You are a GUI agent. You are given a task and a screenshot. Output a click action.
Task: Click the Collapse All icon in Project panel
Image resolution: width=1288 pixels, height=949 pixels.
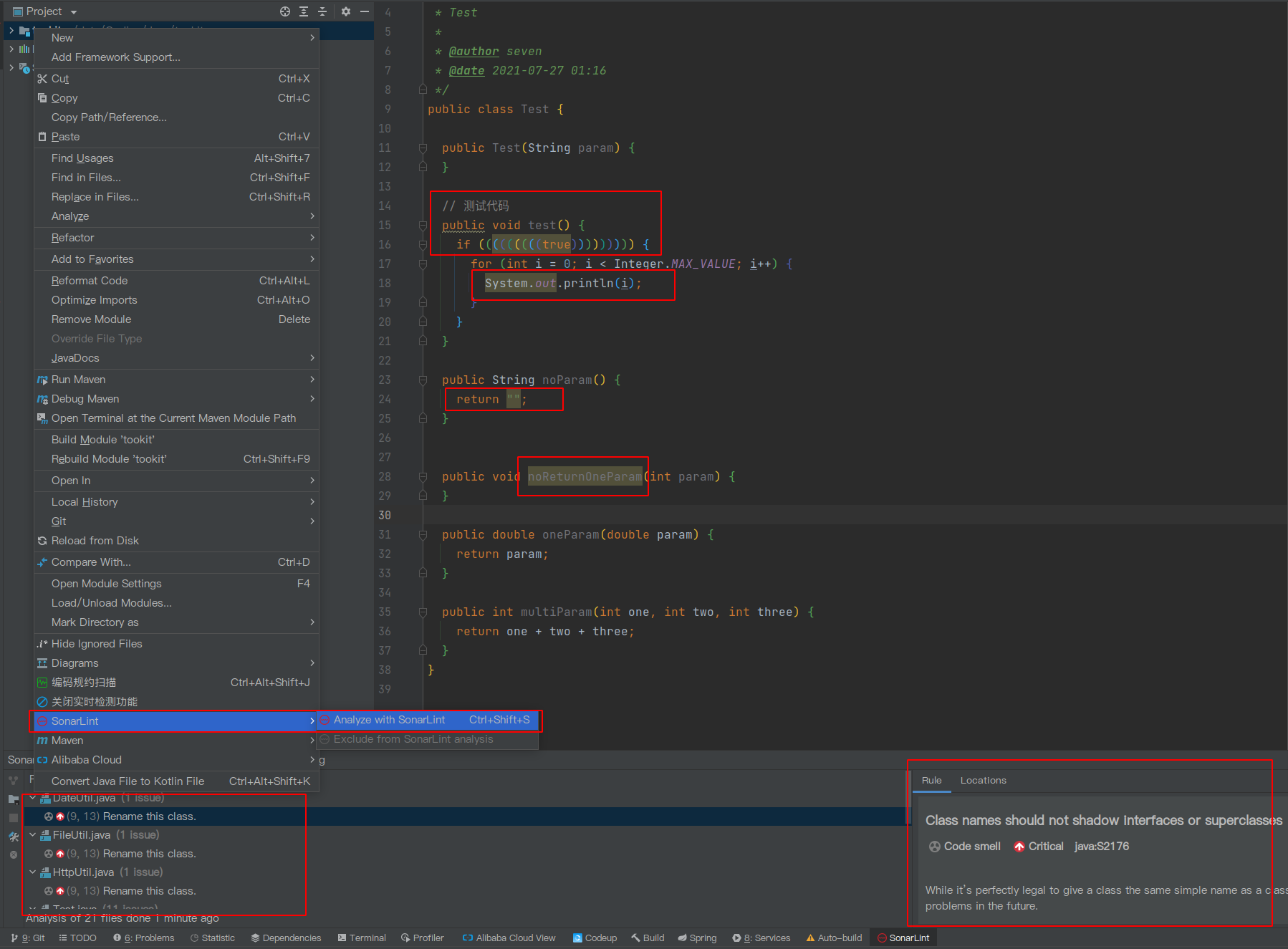(322, 11)
